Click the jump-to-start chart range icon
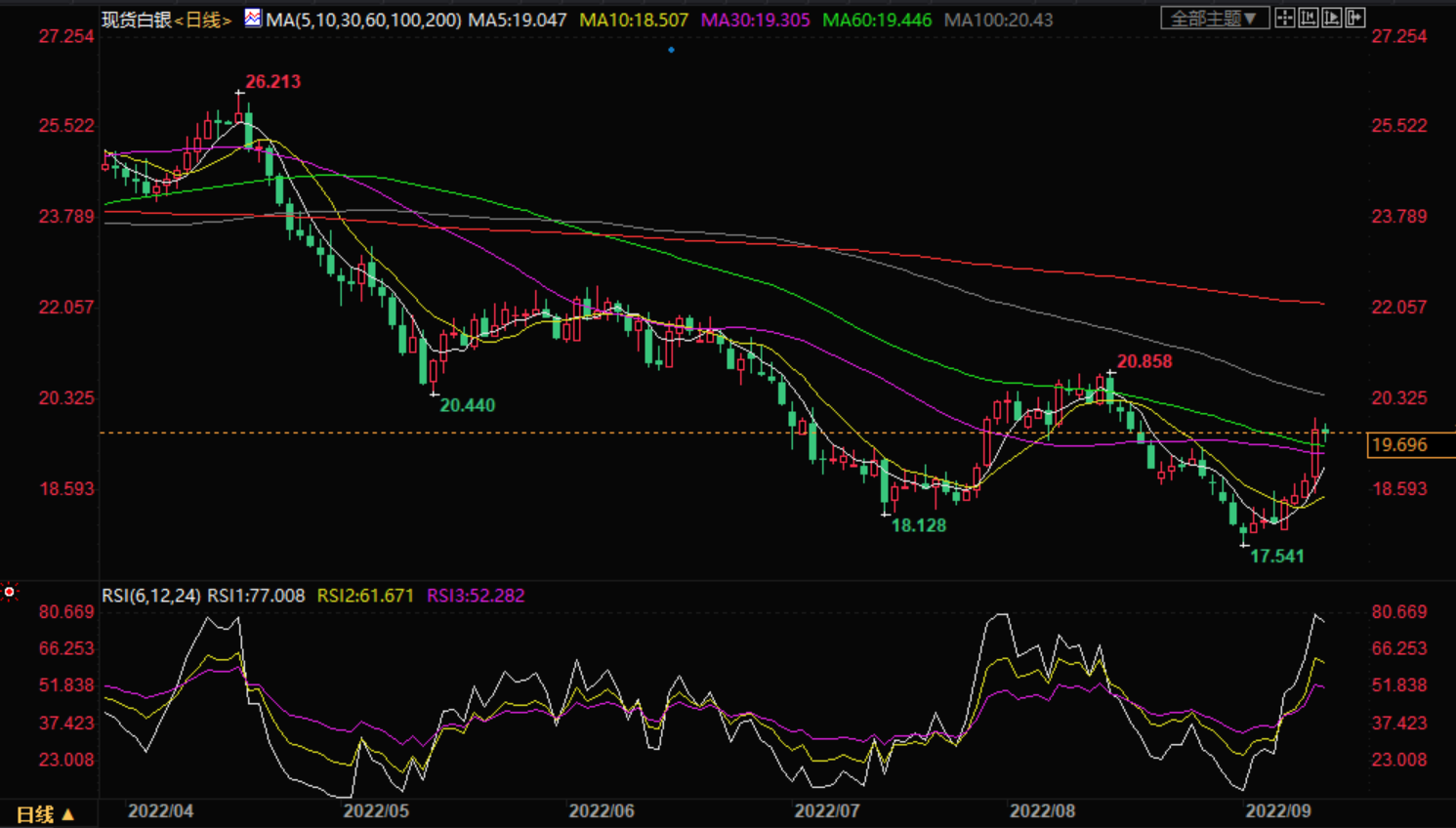The image size is (1456, 828). [x=1309, y=18]
